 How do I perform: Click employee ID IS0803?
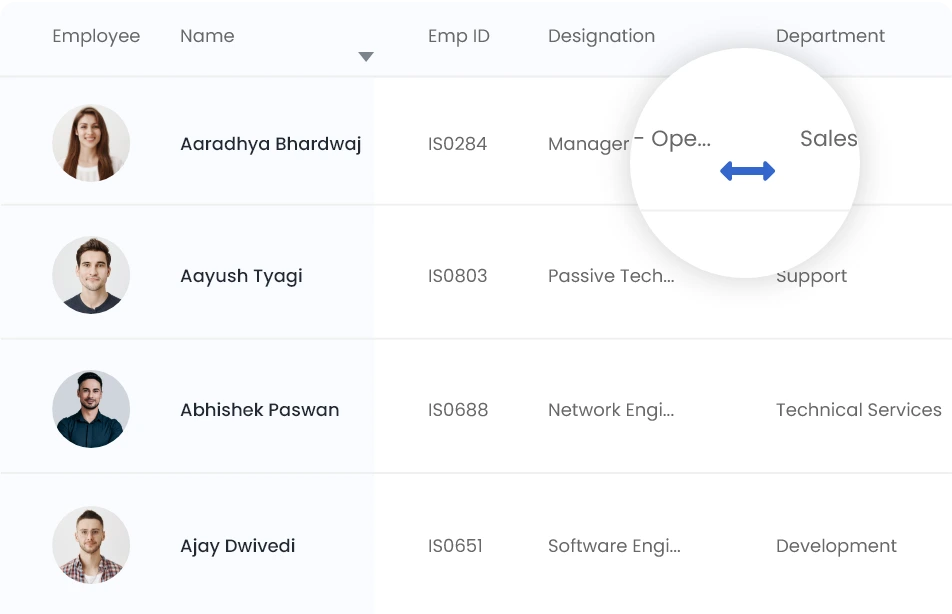[x=457, y=276]
